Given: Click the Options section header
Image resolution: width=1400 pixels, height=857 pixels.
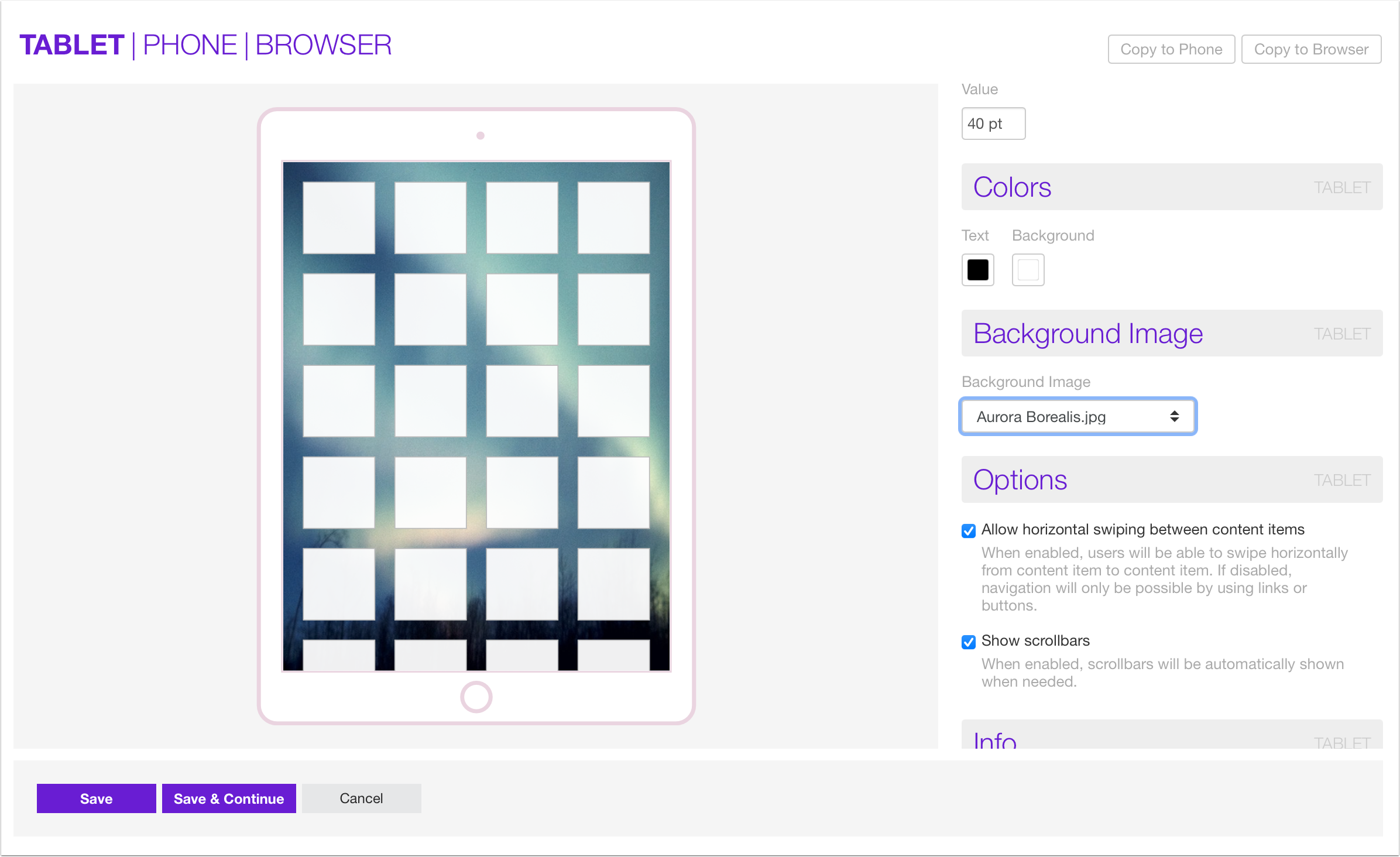Looking at the screenshot, I should (x=1172, y=479).
